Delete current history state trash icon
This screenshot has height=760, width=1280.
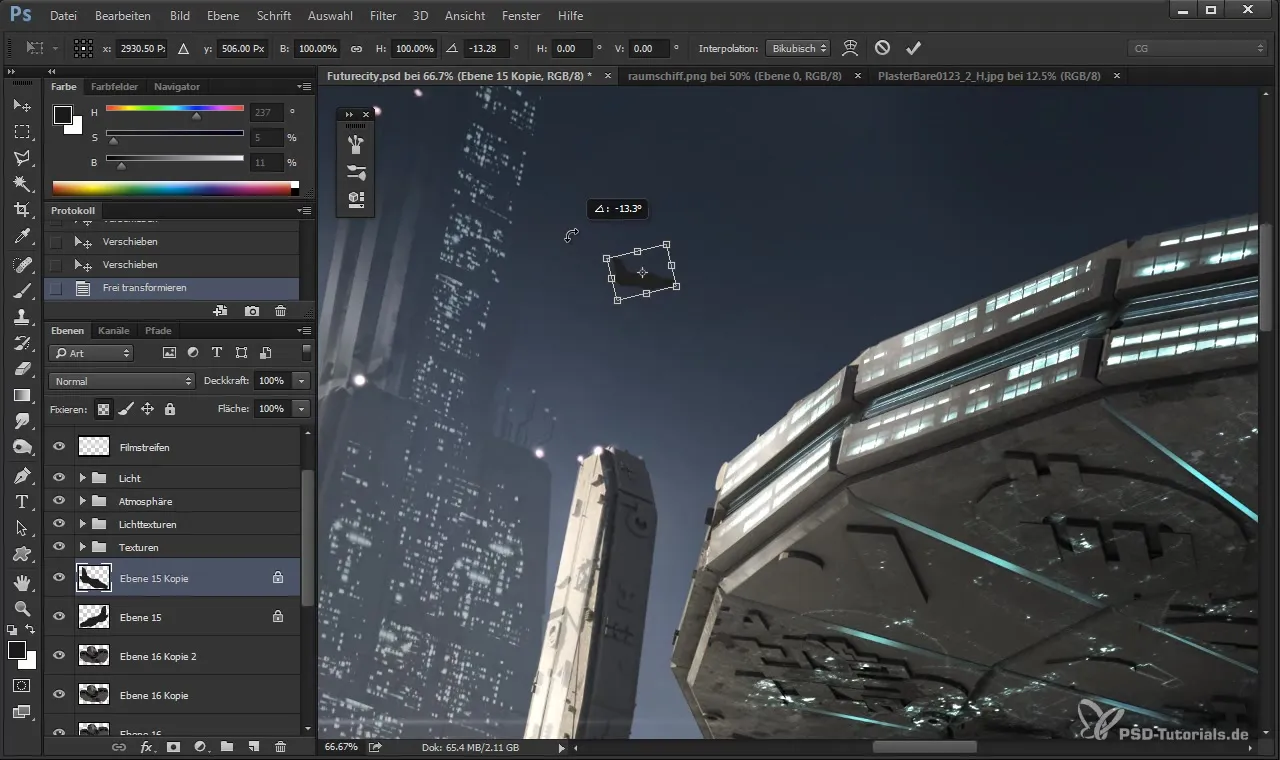[280, 312]
